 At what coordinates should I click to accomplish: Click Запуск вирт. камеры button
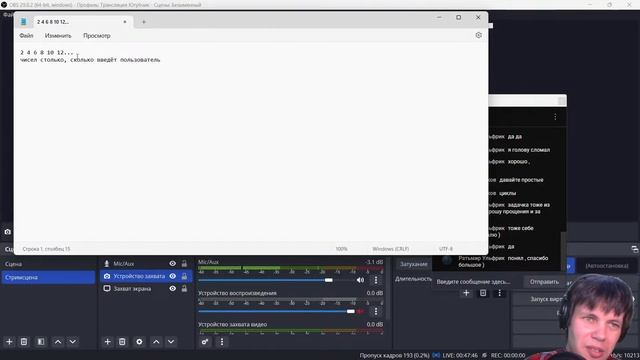tap(546, 299)
